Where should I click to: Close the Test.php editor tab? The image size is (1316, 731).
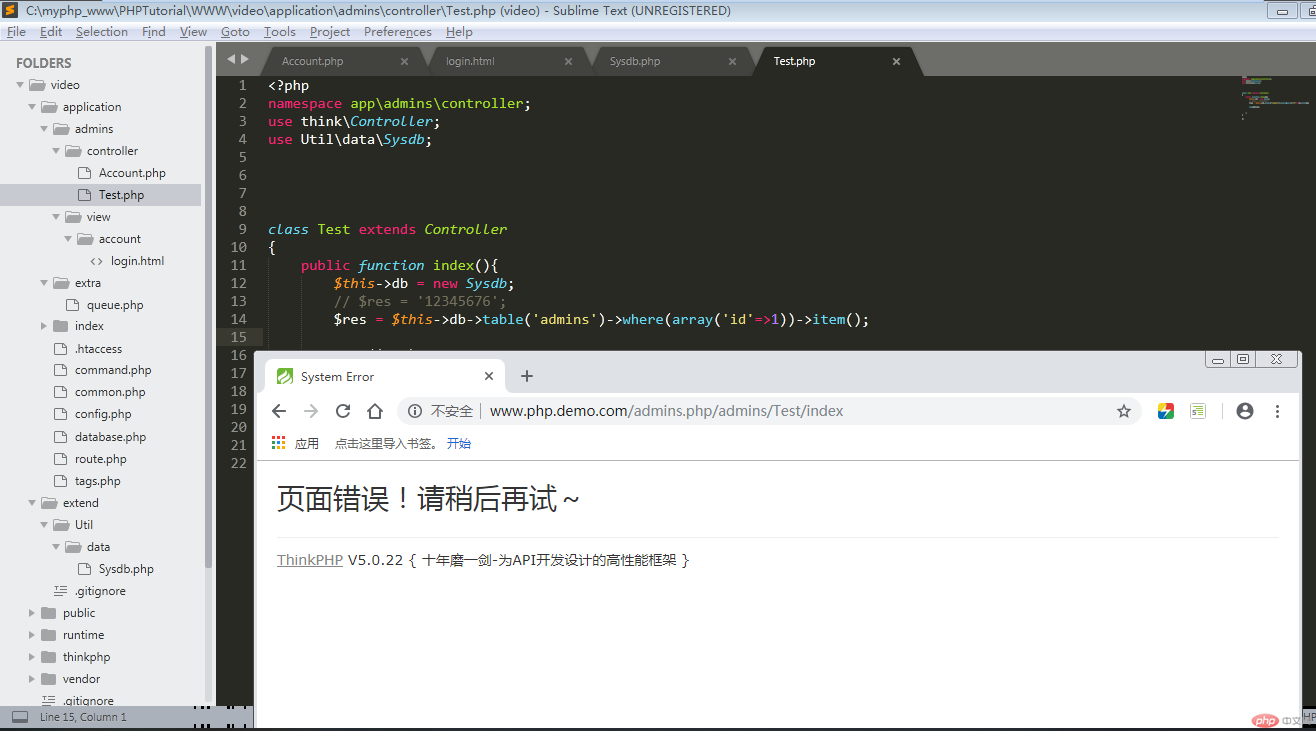tap(896, 61)
